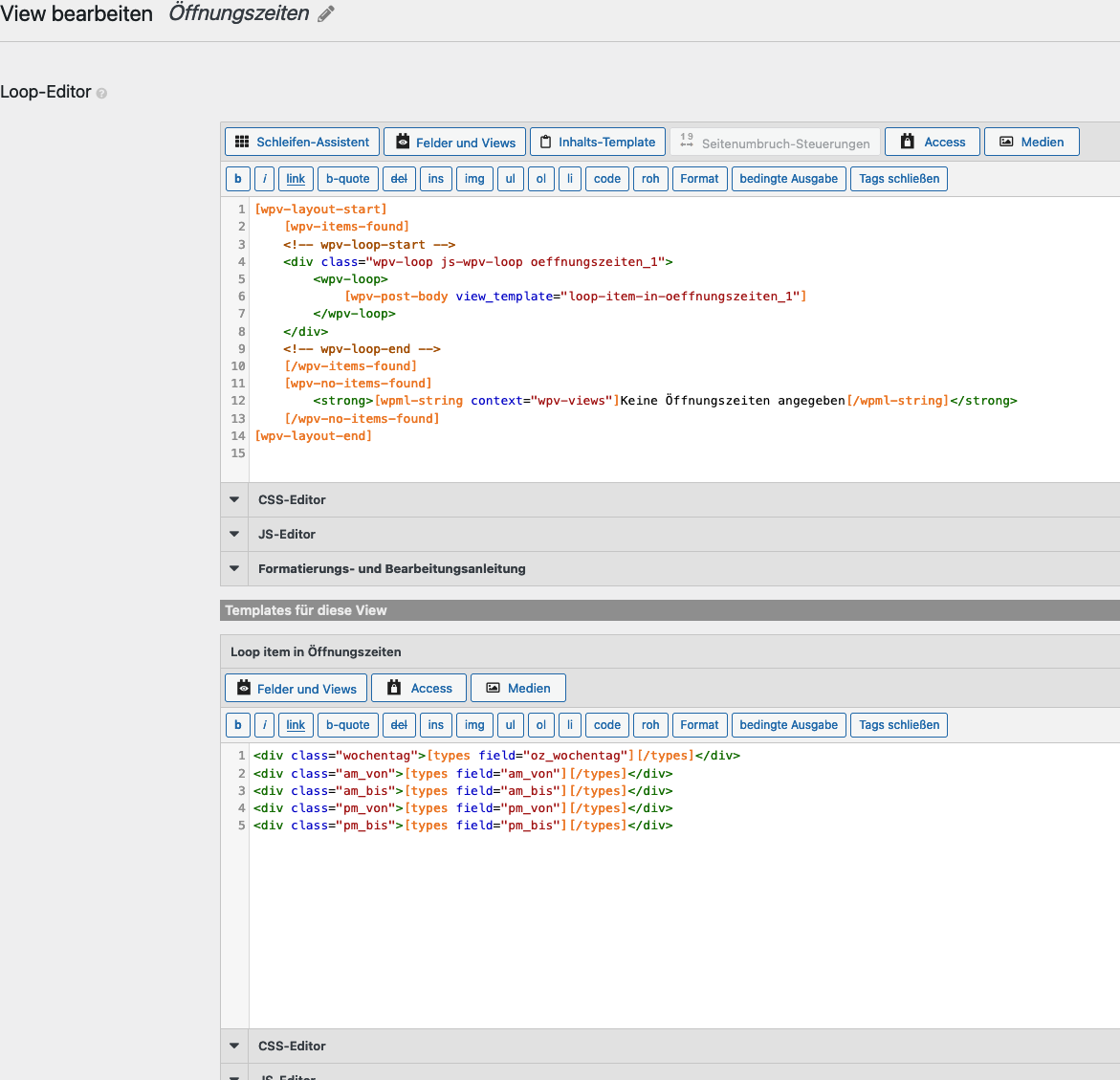1120x1080 pixels.
Task: Click the Inhalts-Template clipboard button
Action: tap(597, 142)
